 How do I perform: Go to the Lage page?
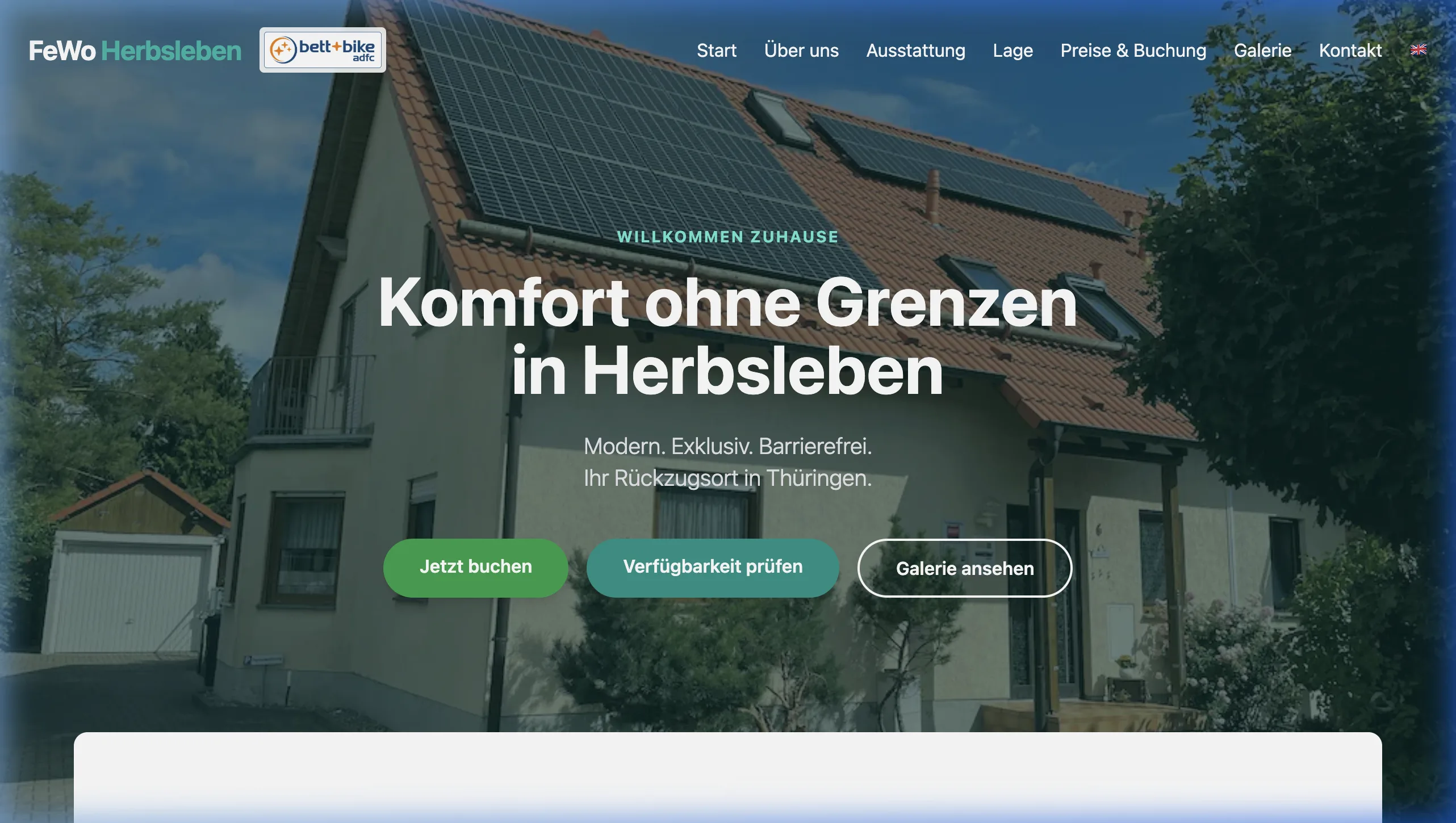(x=1012, y=51)
